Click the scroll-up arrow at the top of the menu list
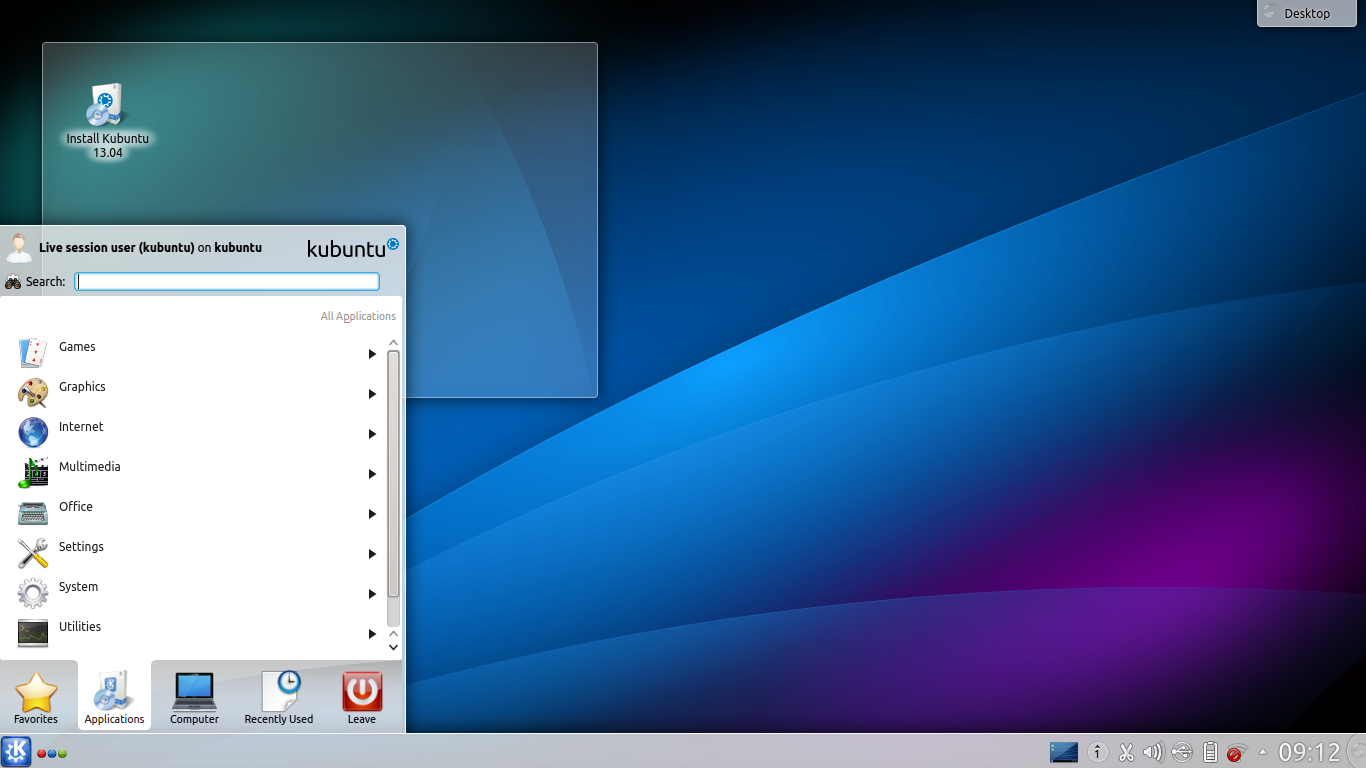1366x768 pixels. (x=393, y=343)
